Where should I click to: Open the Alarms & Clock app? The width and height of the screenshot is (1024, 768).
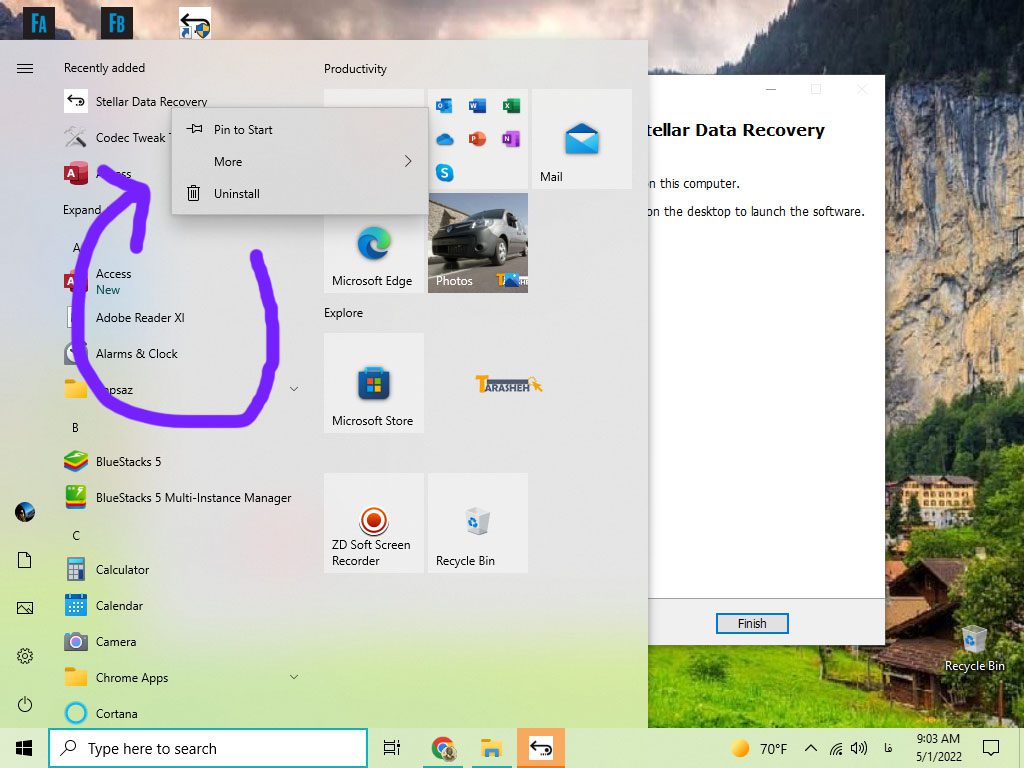pyautogui.click(x=121, y=353)
